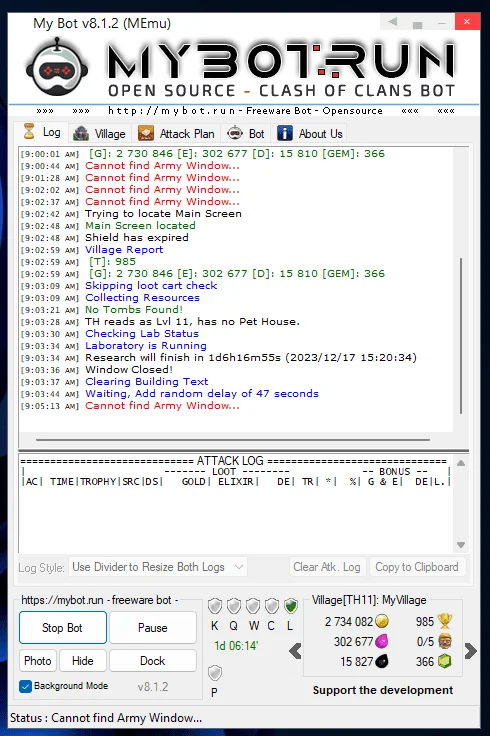
Task: Open the Log tab
Action: pos(41,132)
